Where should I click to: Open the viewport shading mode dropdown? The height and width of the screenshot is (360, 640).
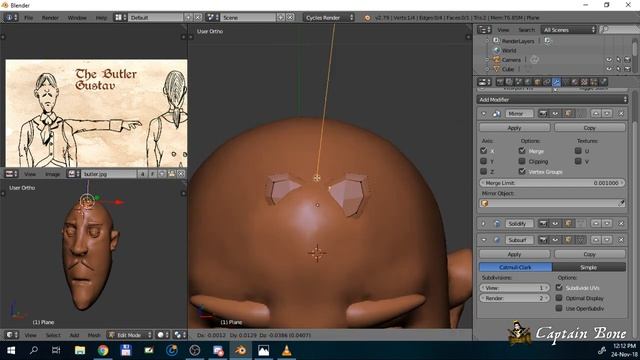click(x=163, y=335)
